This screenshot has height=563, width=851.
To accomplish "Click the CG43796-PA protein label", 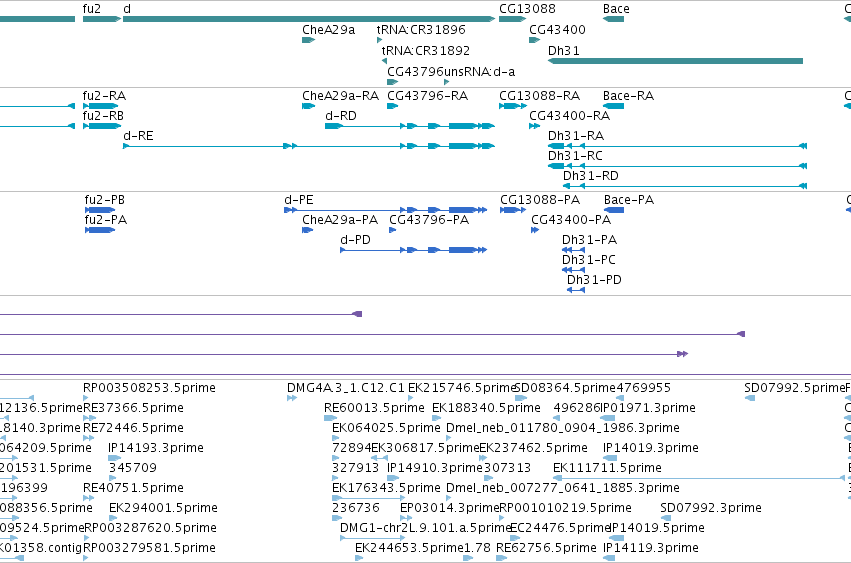I will (429, 220).
